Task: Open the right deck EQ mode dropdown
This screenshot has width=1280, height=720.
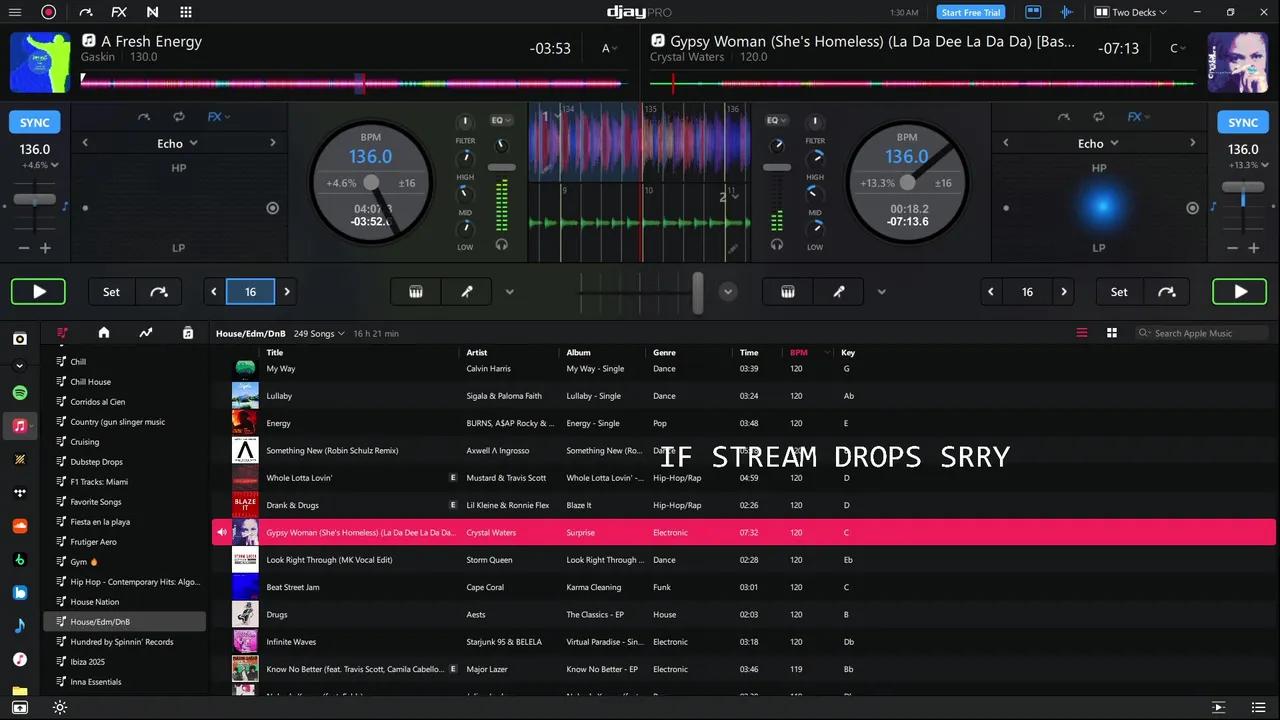Action: (776, 120)
